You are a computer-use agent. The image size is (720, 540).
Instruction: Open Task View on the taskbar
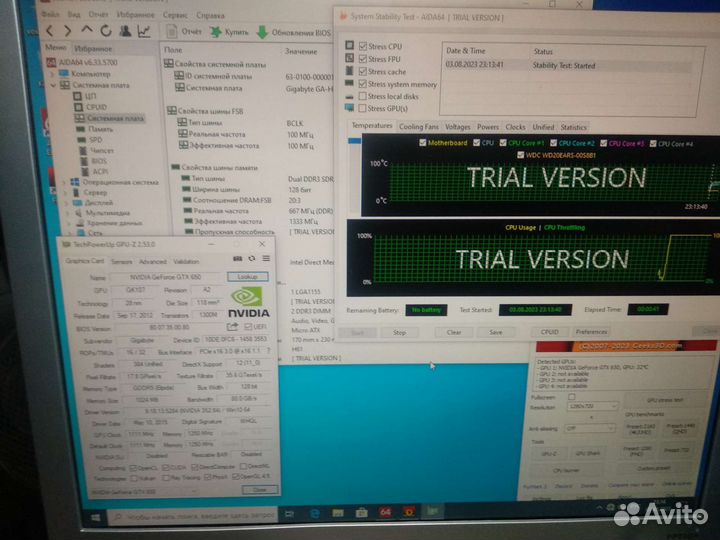(289, 514)
